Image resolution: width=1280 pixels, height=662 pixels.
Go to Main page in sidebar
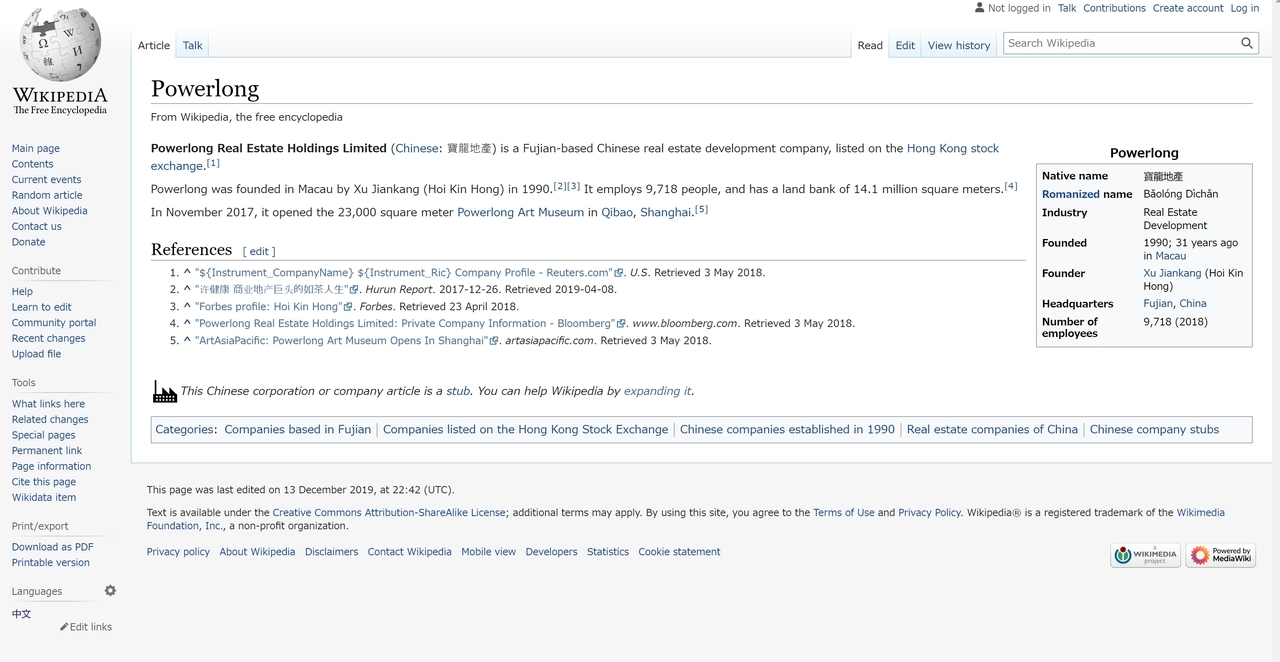[36, 148]
